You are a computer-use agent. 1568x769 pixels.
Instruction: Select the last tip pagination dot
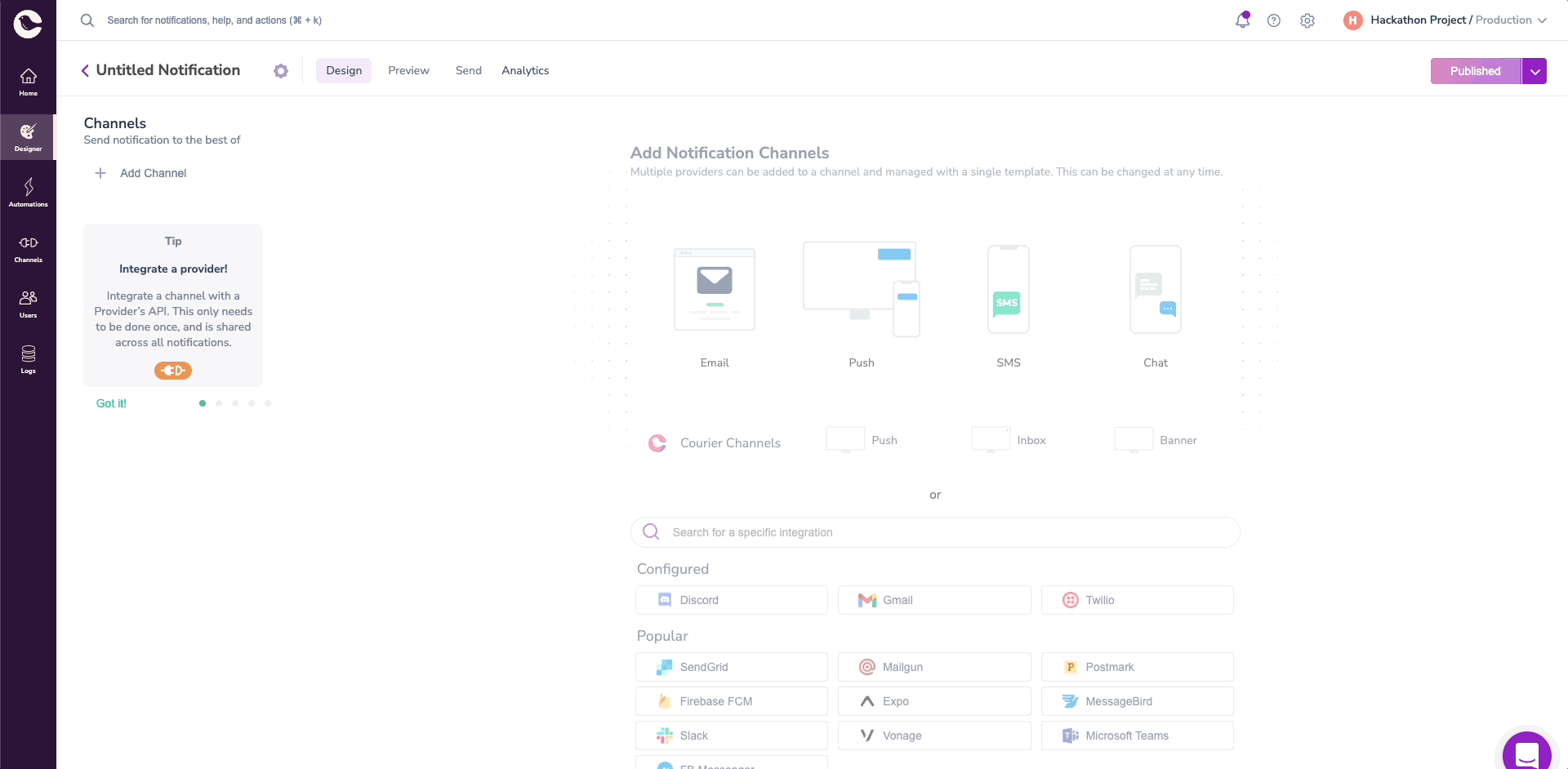click(268, 403)
